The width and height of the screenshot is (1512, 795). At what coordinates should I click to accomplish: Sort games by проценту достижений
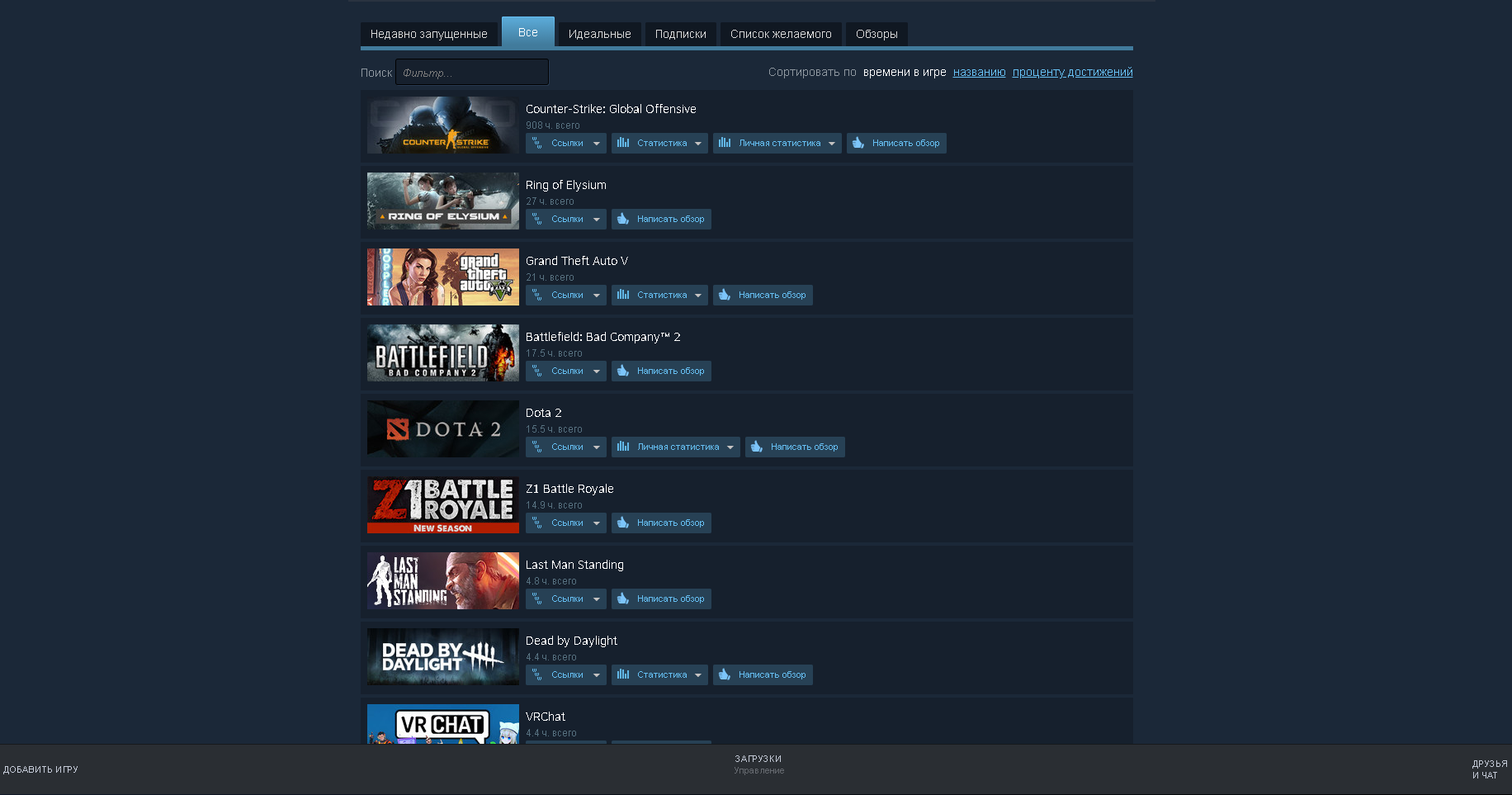tap(1073, 72)
